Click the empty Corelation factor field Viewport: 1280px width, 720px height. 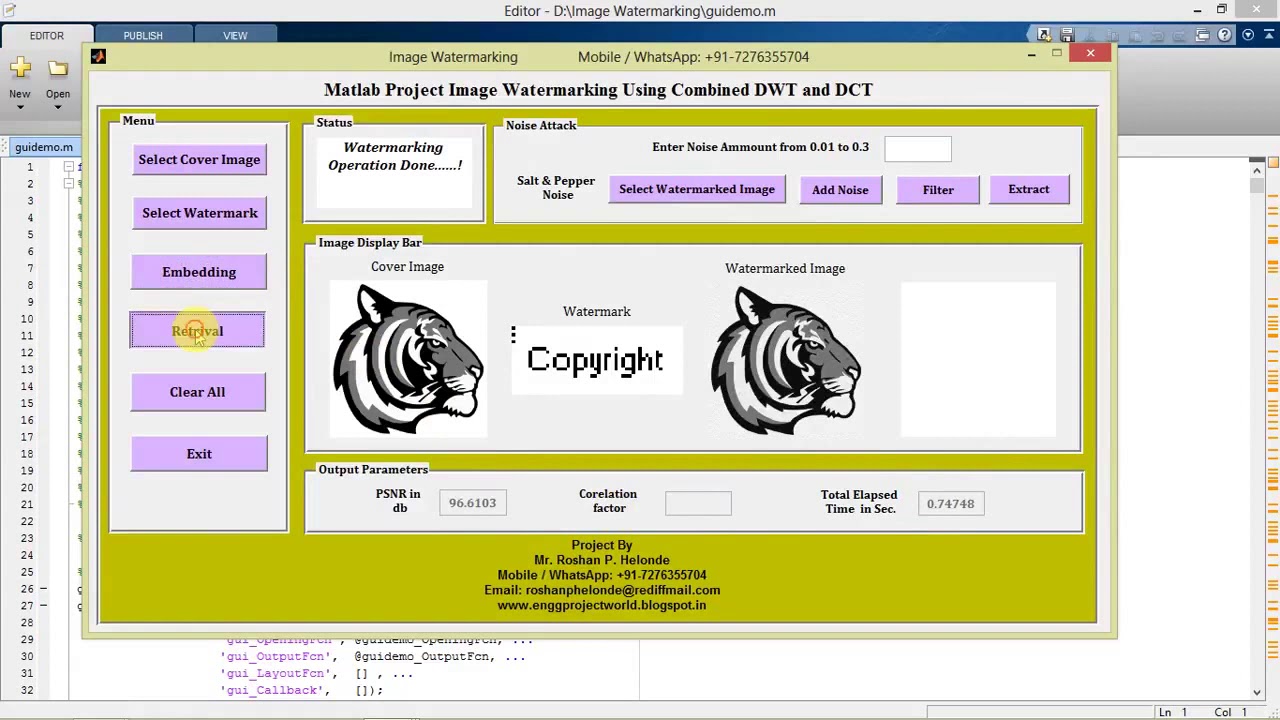pyautogui.click(x=698, y=503)
